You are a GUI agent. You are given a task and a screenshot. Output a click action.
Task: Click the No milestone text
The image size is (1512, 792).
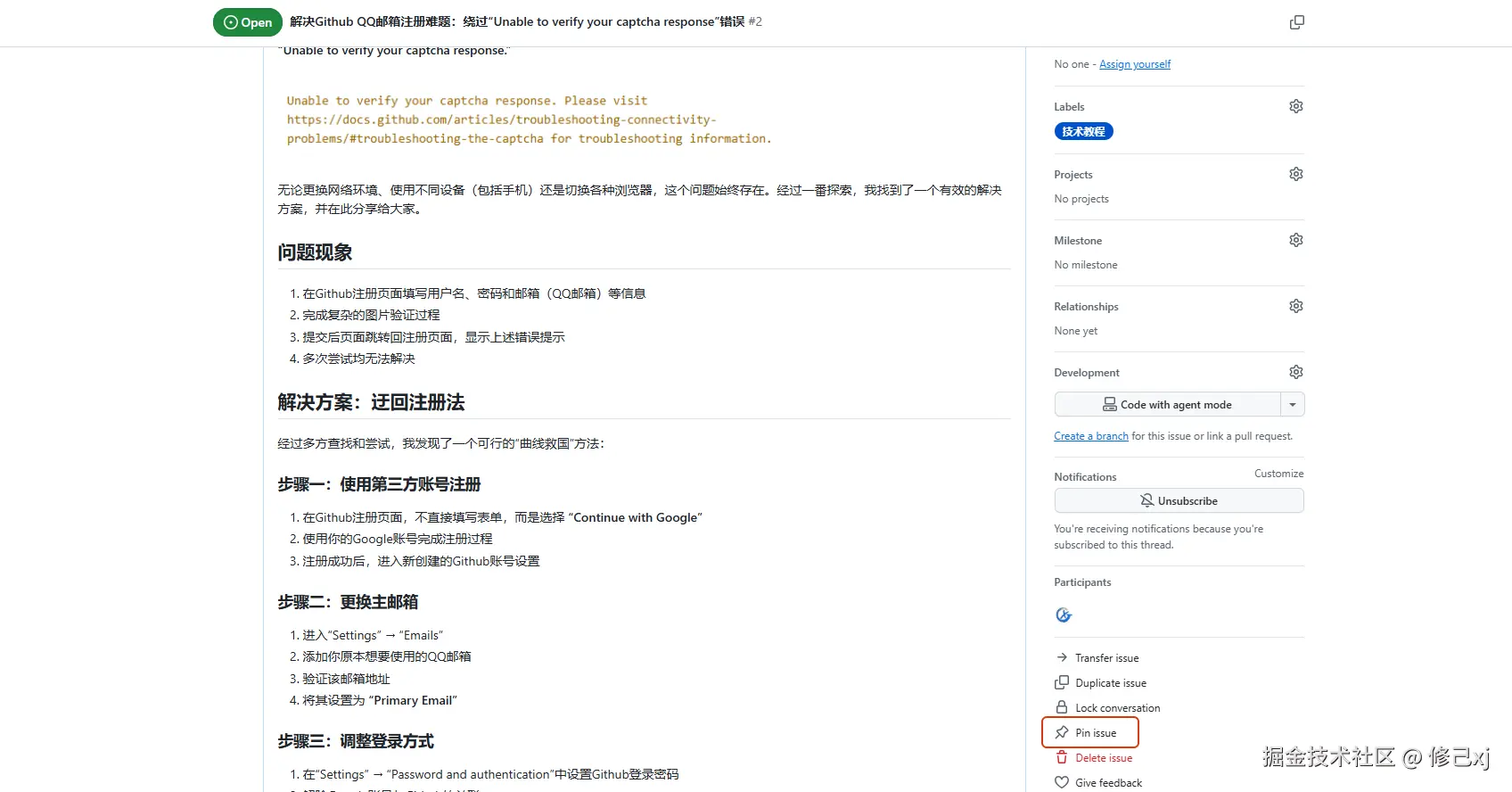tap(1085, 265)
